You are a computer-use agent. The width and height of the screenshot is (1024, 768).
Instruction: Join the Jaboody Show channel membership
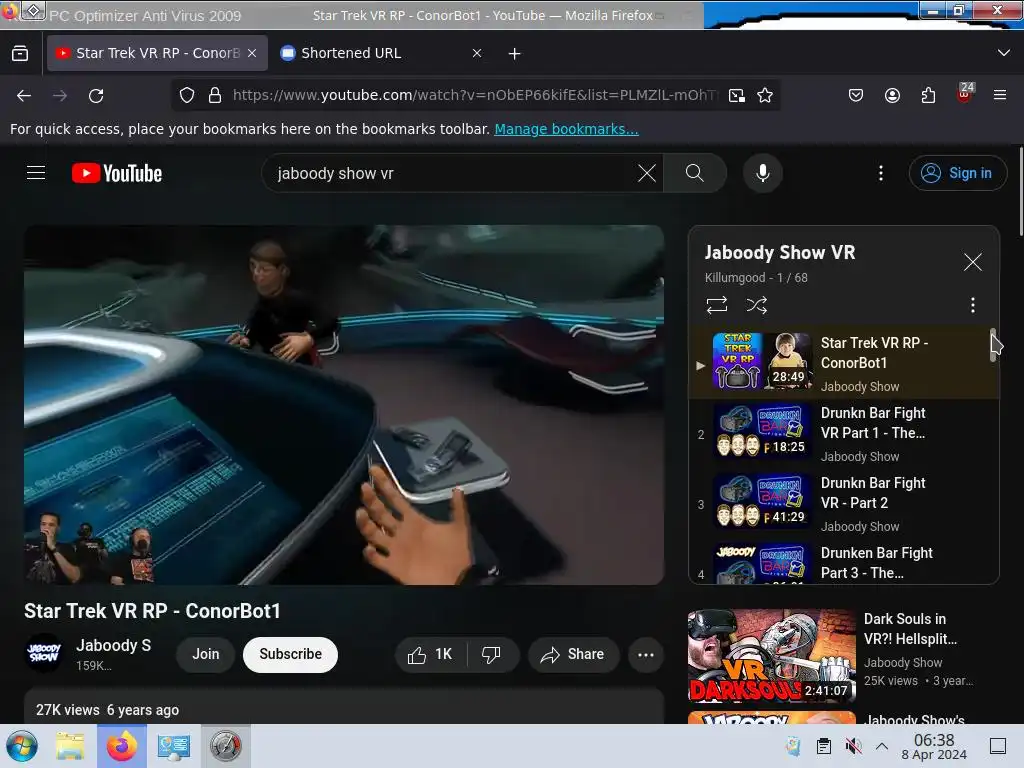[206, 654]
